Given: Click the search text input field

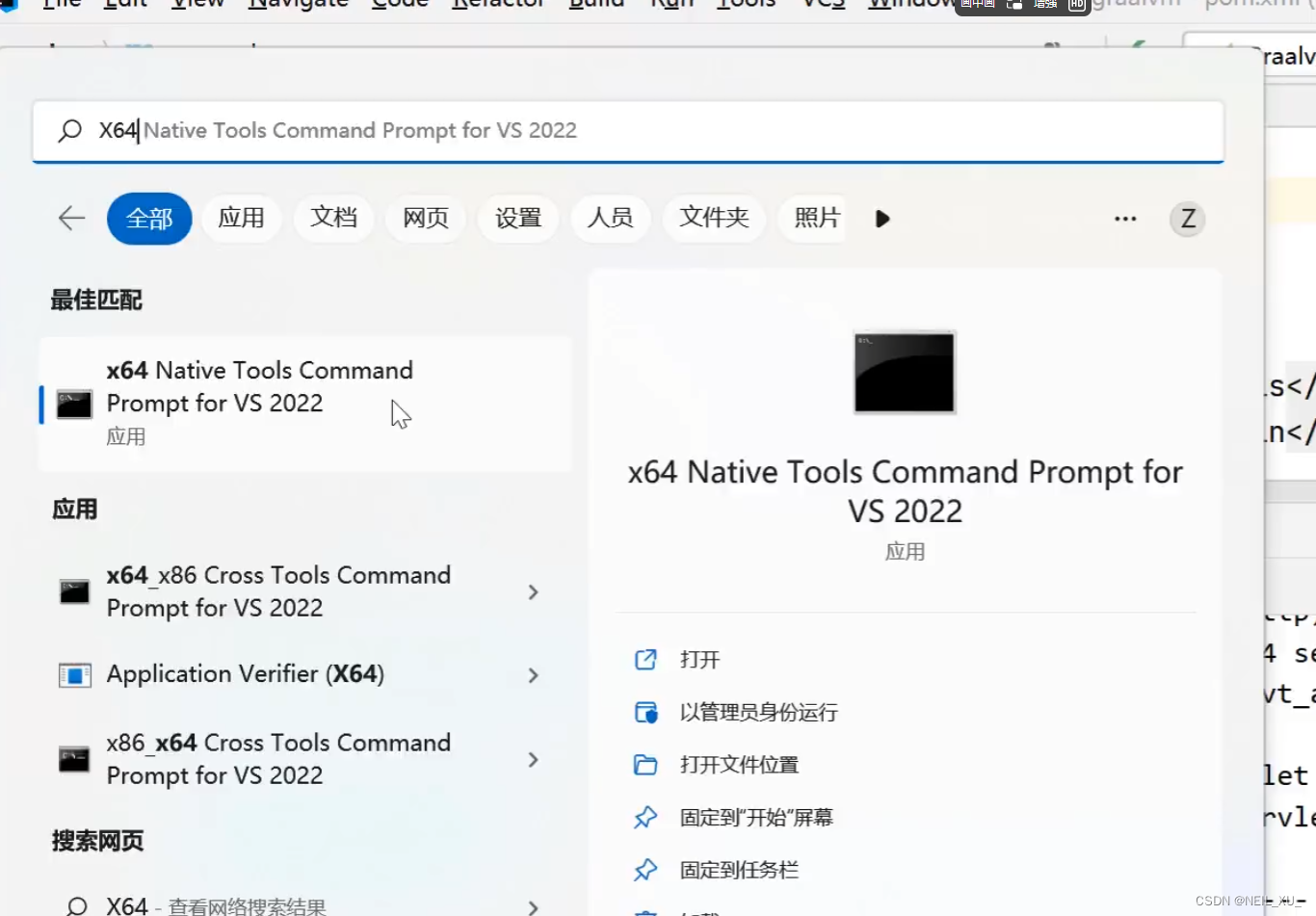Looking at the screenshot, I should point(628,131).
